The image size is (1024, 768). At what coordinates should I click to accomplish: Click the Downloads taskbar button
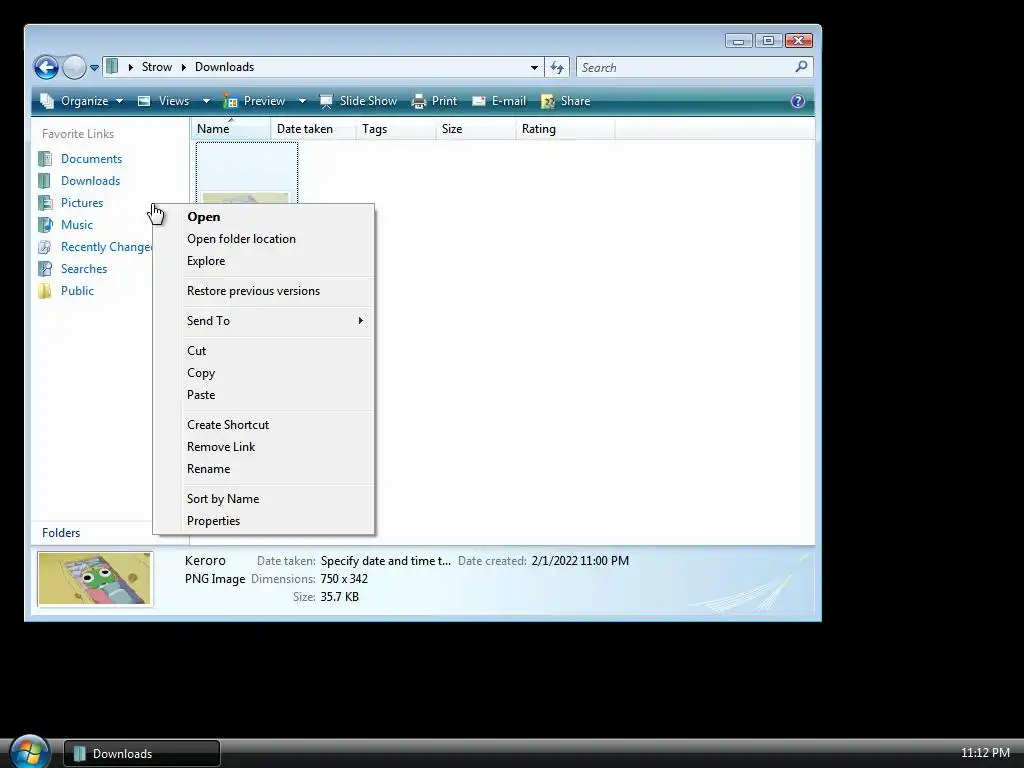click(142, 754)
